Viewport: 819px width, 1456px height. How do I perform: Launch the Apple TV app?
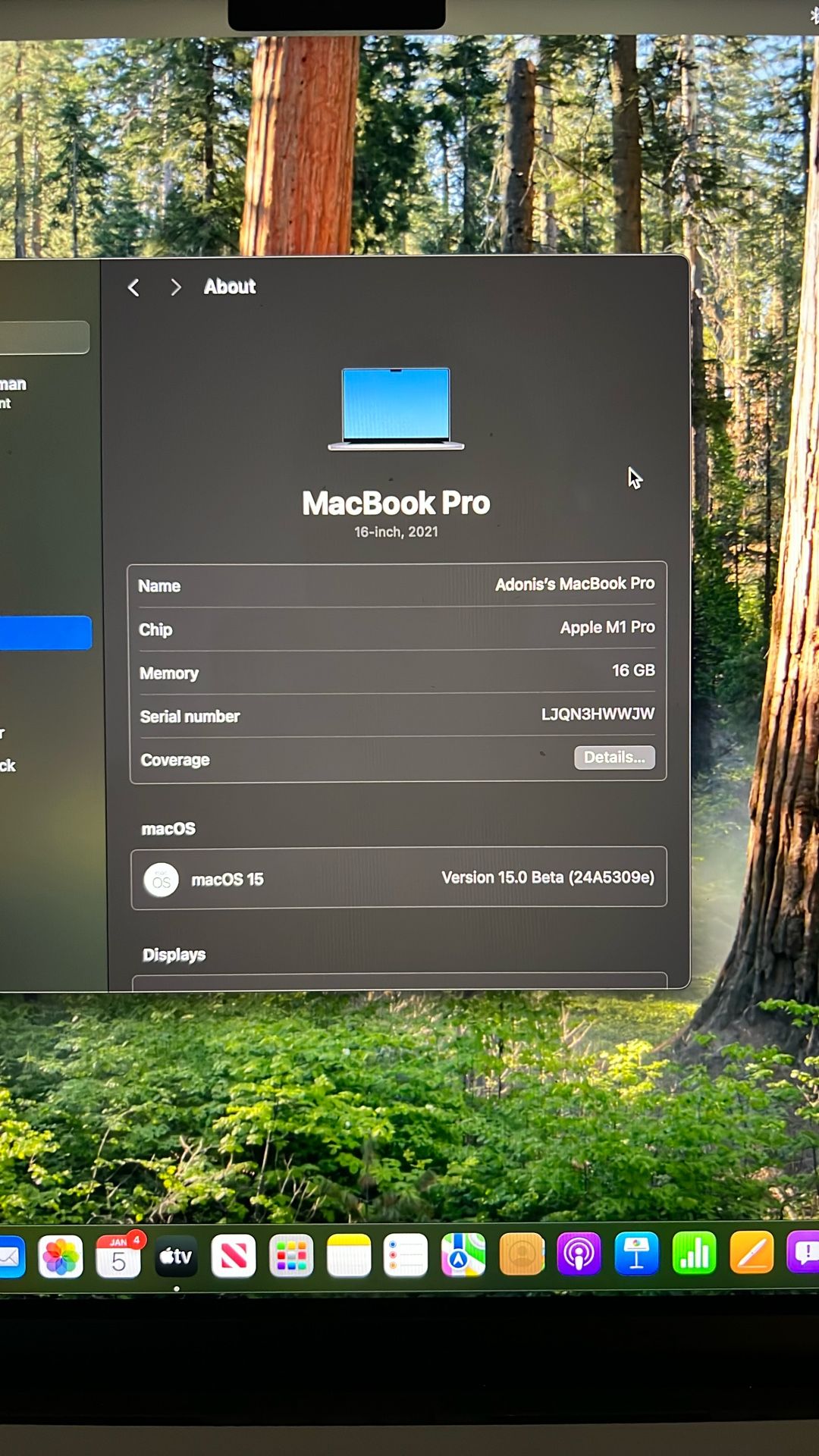176,1257
